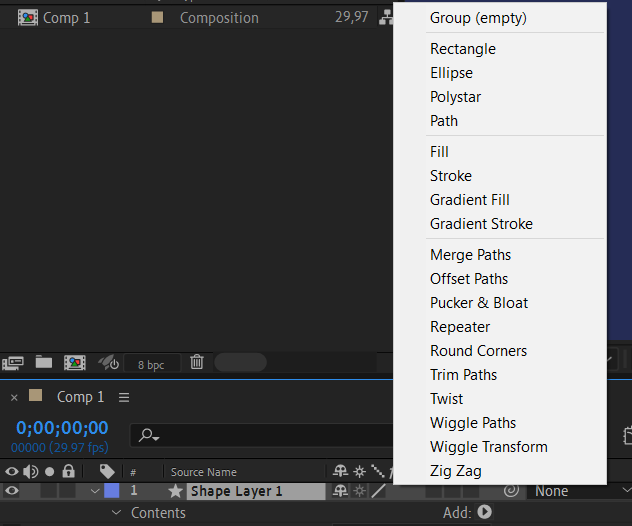Click the New Composition icon

74,363
